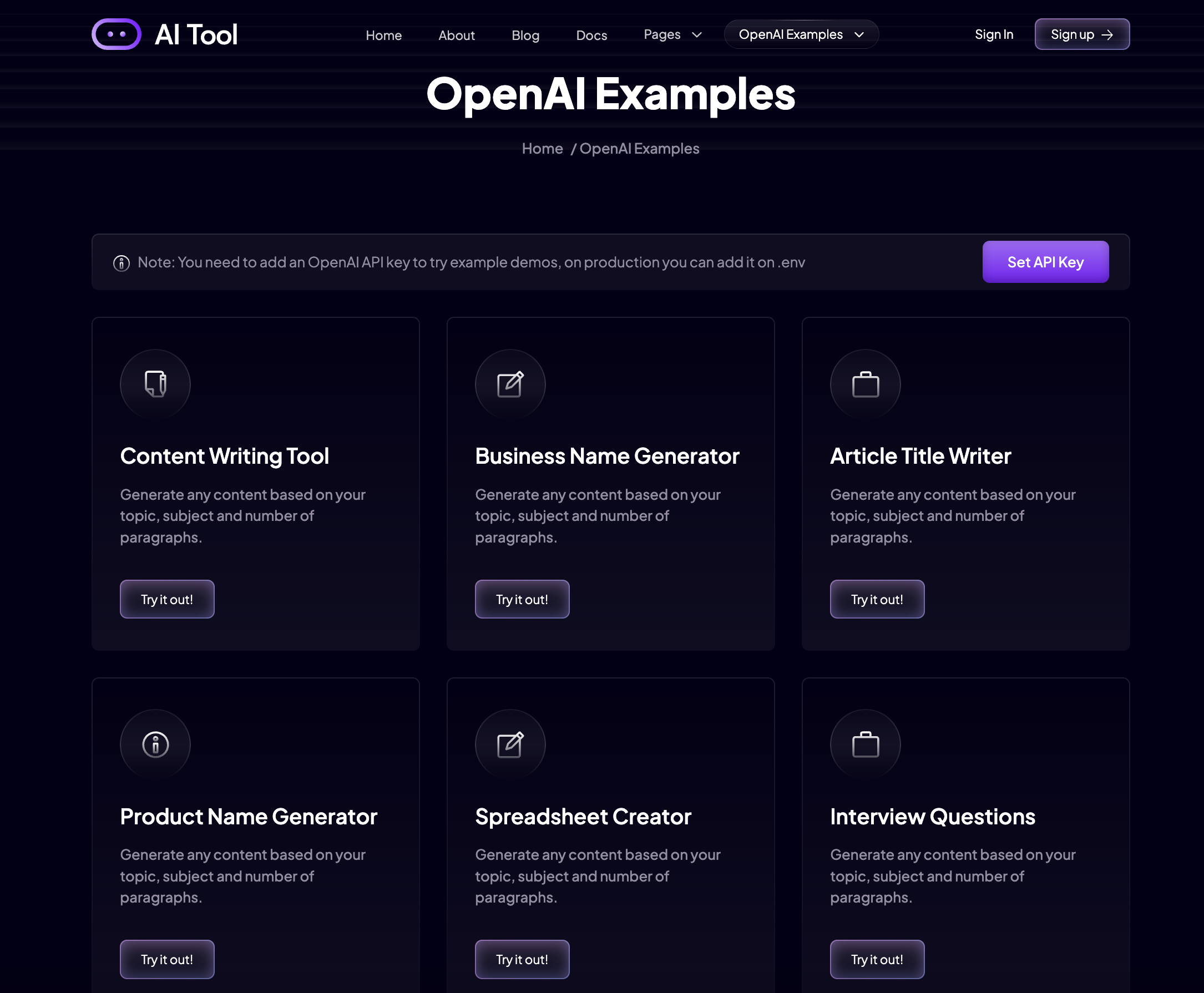The width and height of the screenshot is (1204, 993).
Task: Click the AI Tool brand text
Action: 196,35
